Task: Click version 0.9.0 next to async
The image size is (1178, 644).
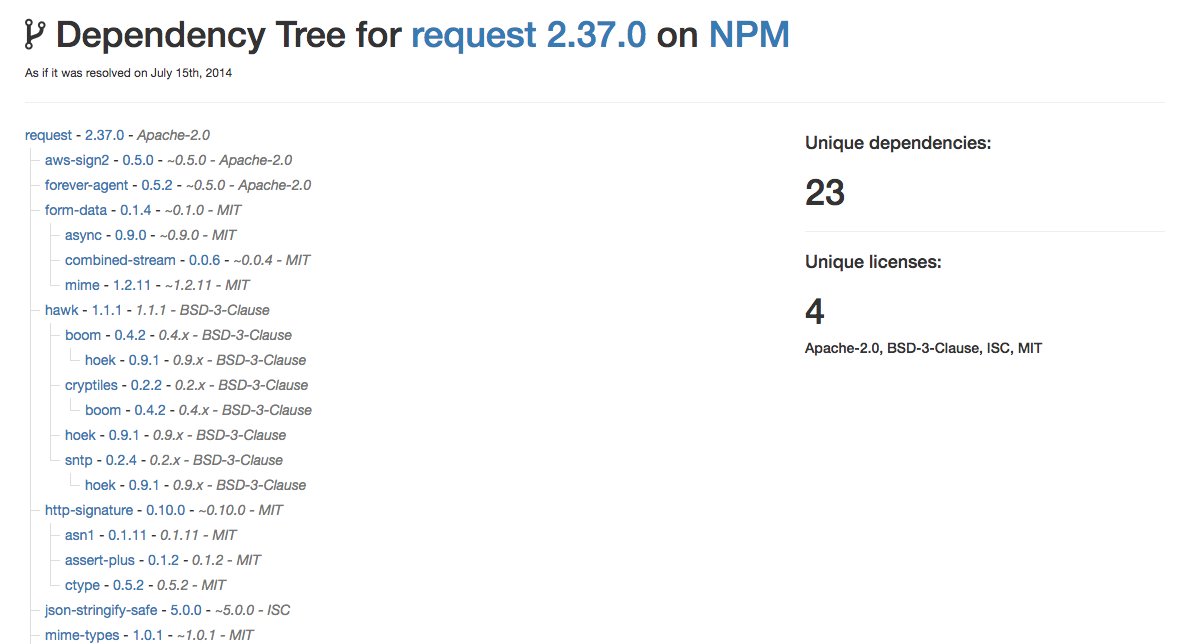Action: coord(131,235)
